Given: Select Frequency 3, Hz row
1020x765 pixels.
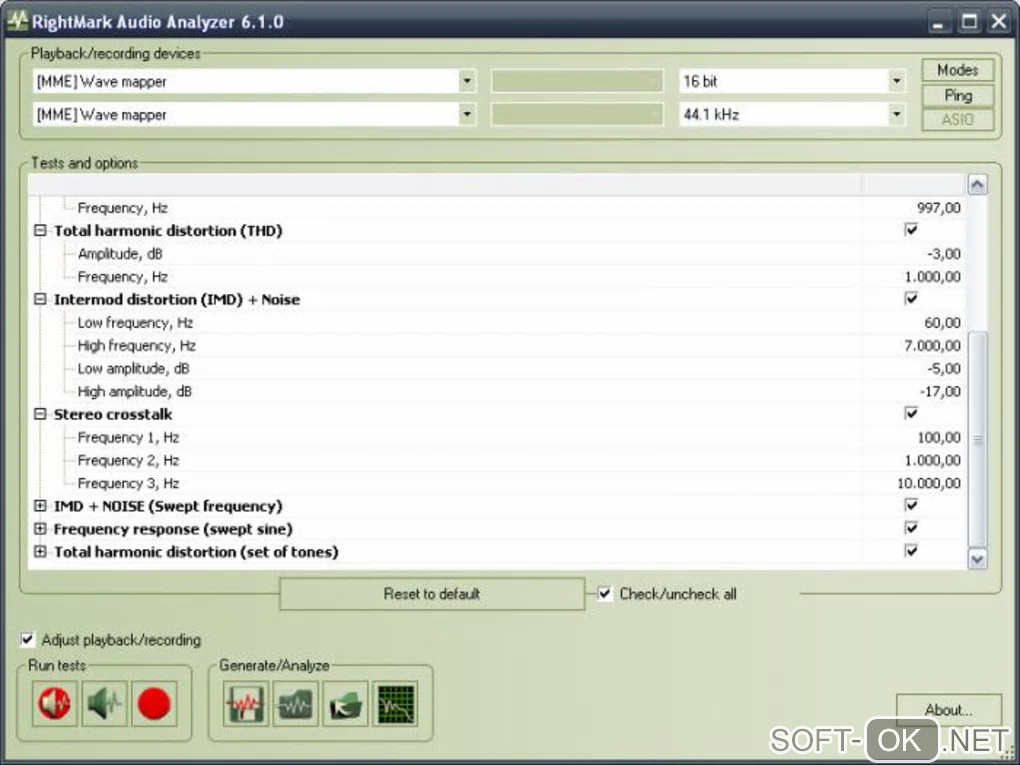Looking at the screenshot, I should 498,483.
